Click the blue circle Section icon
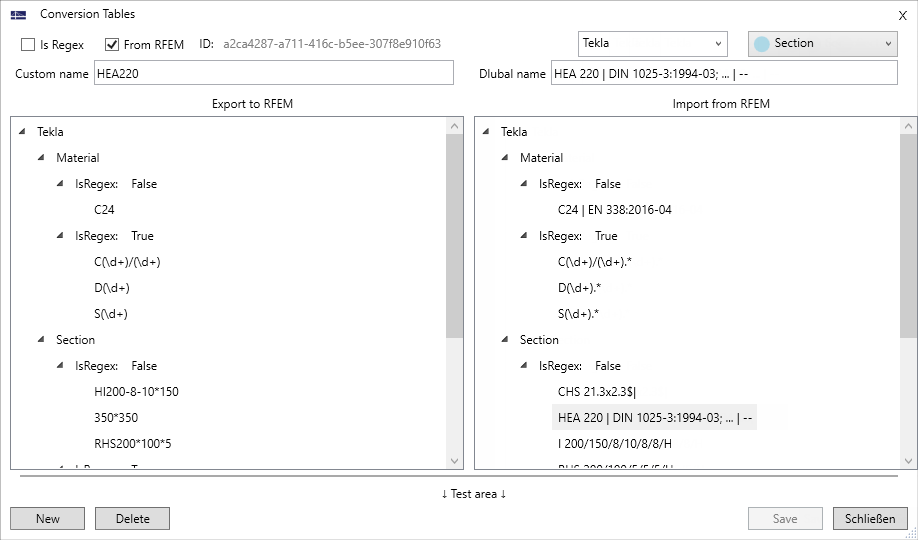918x540 pixels. [x=762, y=44]
